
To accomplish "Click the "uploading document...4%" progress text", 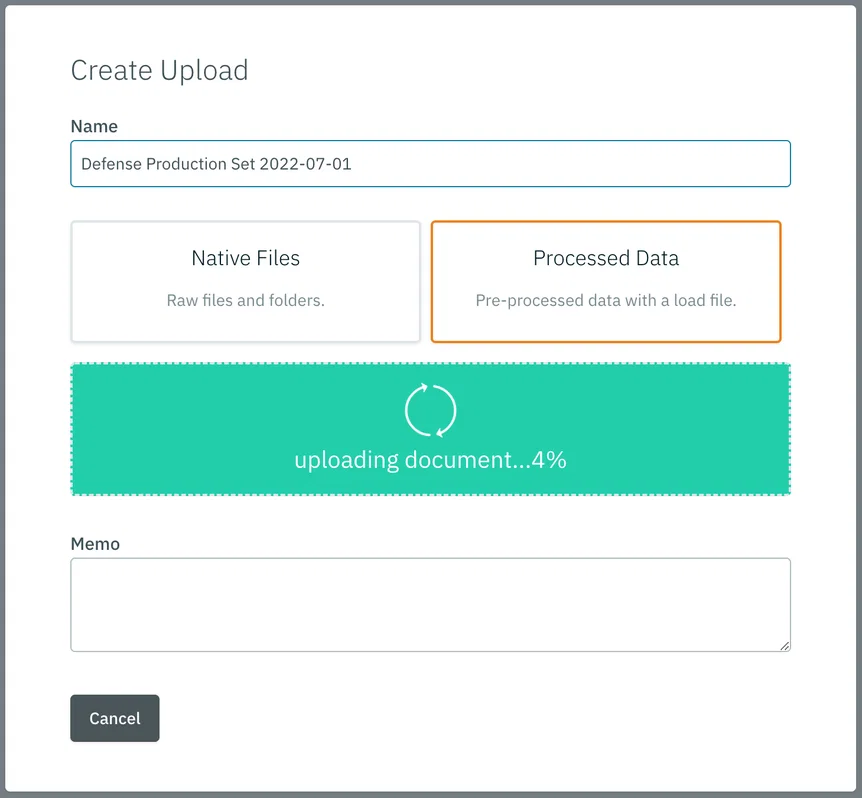I will point(430,460).
